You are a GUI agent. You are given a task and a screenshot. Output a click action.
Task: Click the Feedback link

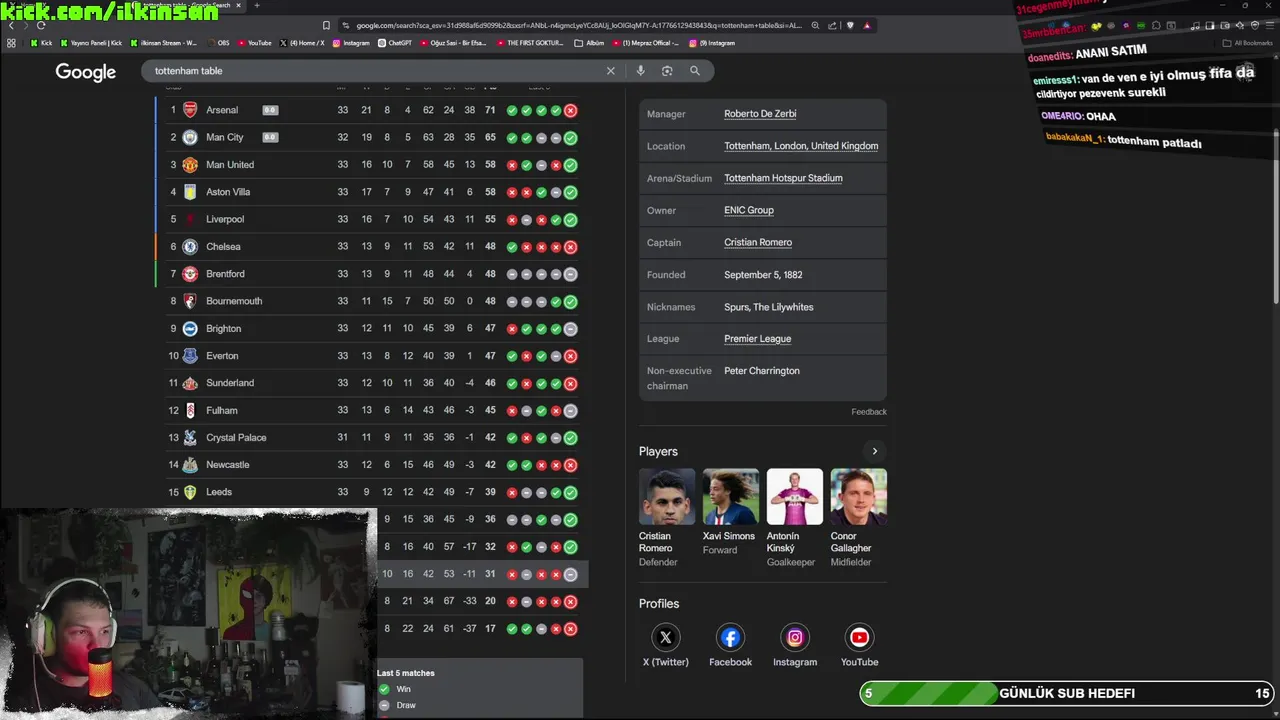(x=869, y=412)
